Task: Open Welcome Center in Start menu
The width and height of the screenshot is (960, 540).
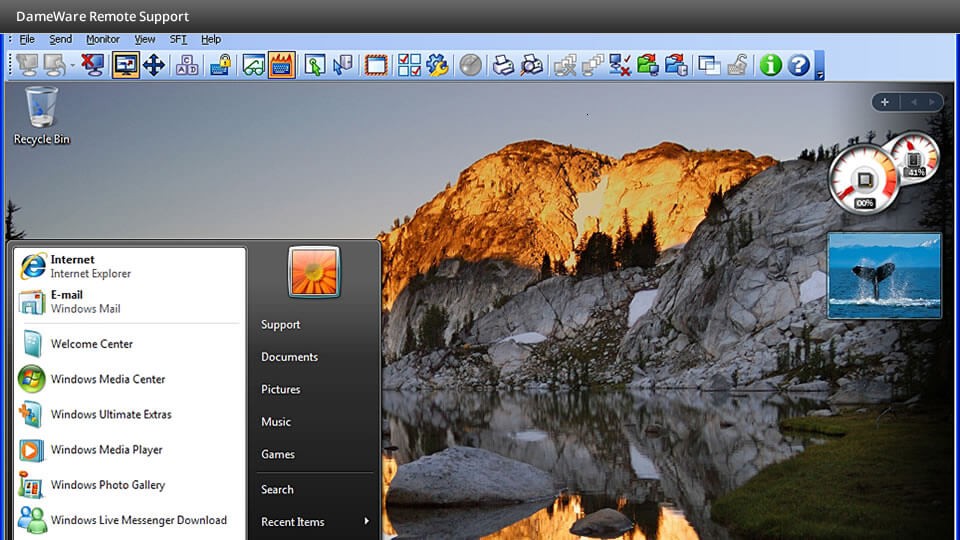Action: click(129, 344)
